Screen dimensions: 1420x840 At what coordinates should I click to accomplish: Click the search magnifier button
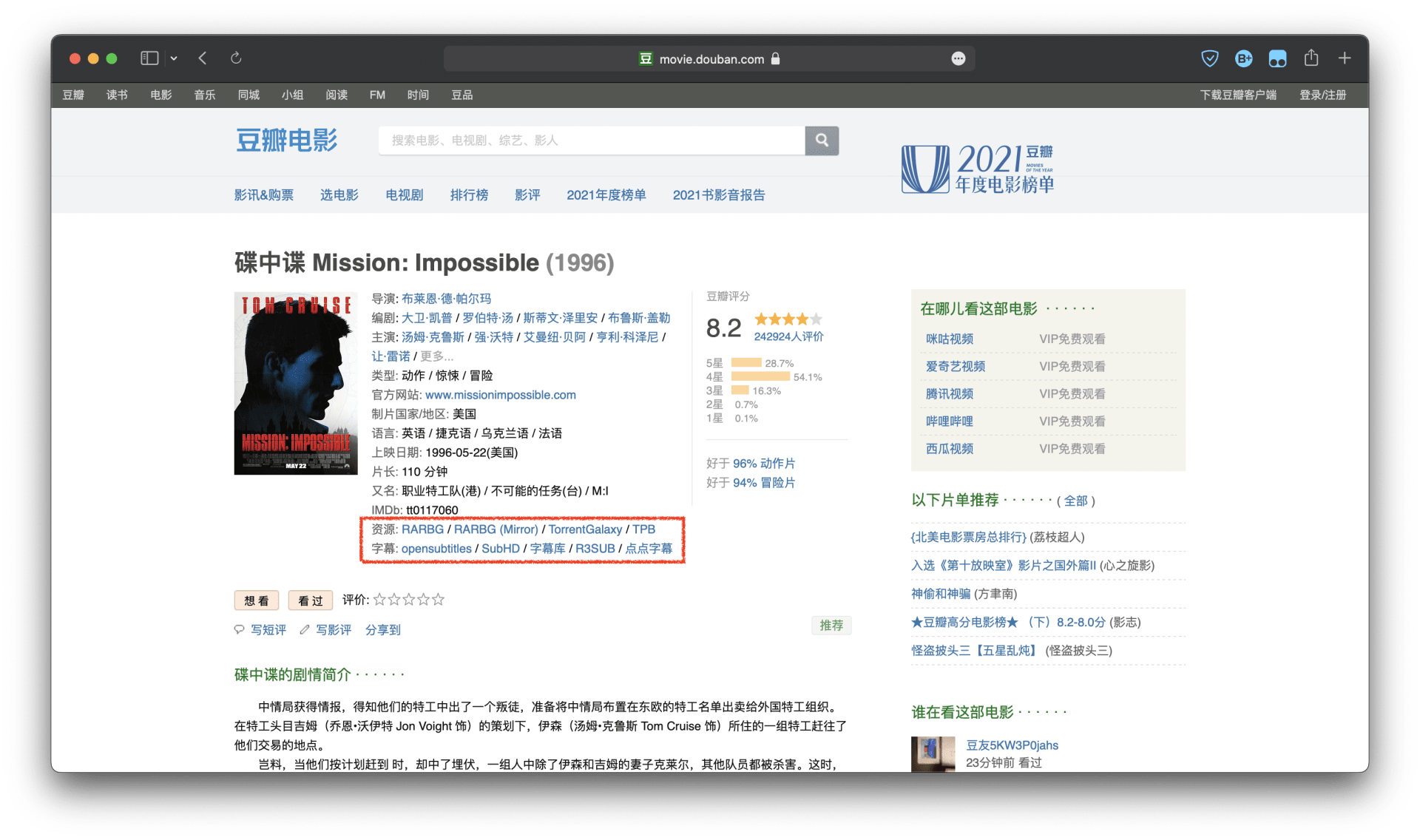click(x=821, y=140)
